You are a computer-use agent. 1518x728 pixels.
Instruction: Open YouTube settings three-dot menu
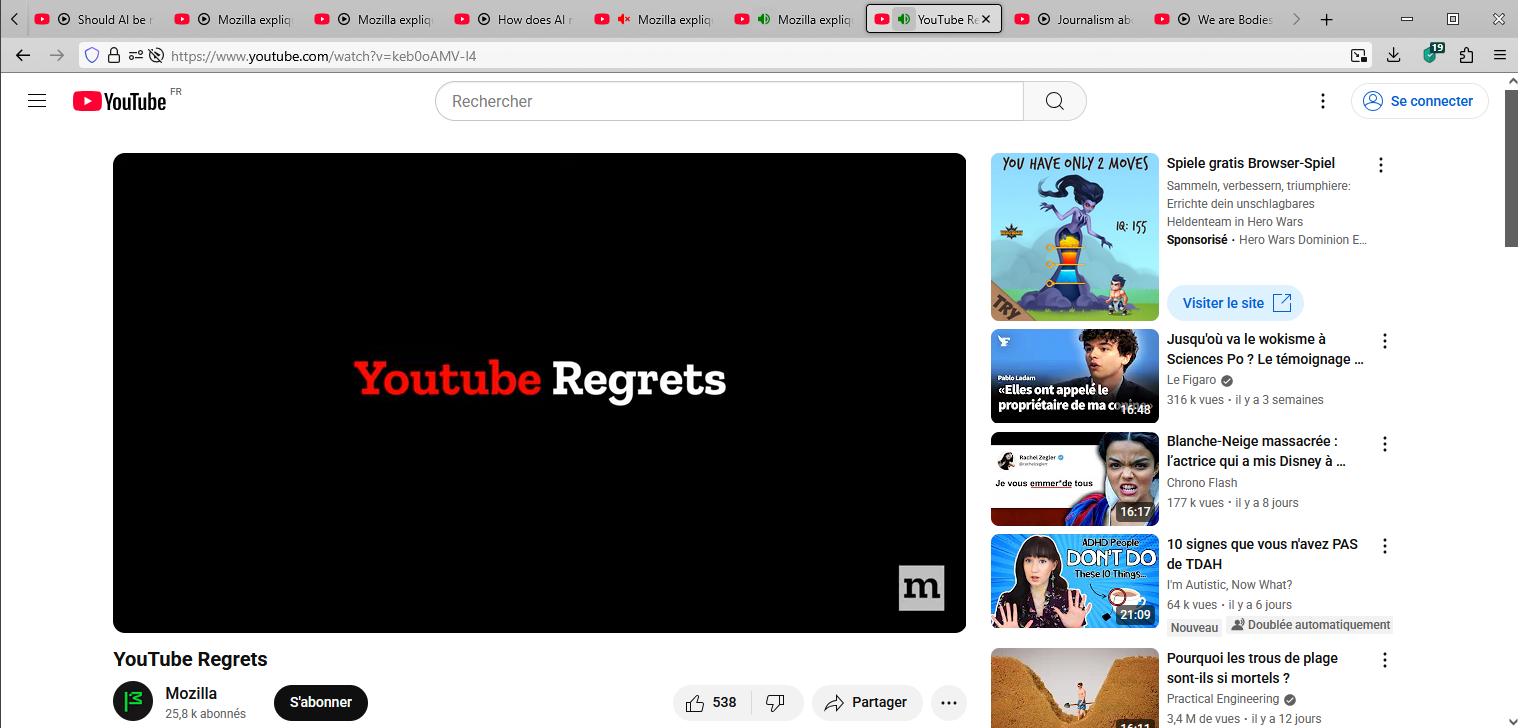click(1322, 101)
